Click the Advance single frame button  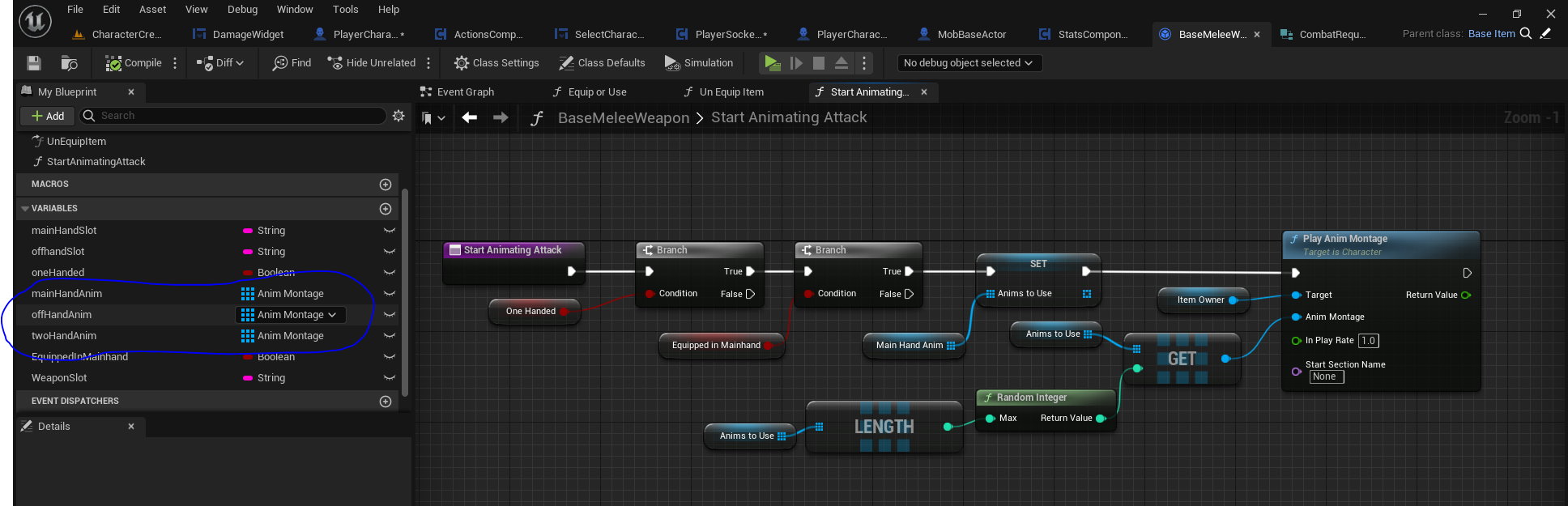click(796, 63)
